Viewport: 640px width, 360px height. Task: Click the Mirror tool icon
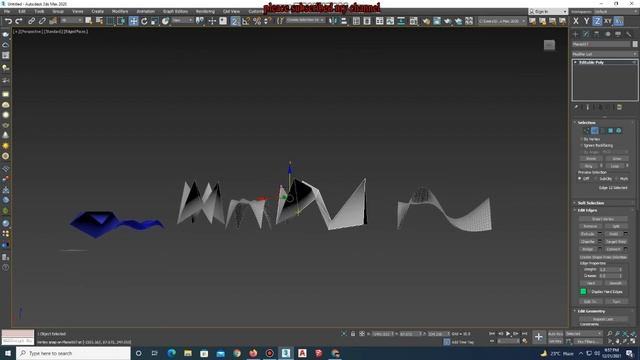coord(333,21)
